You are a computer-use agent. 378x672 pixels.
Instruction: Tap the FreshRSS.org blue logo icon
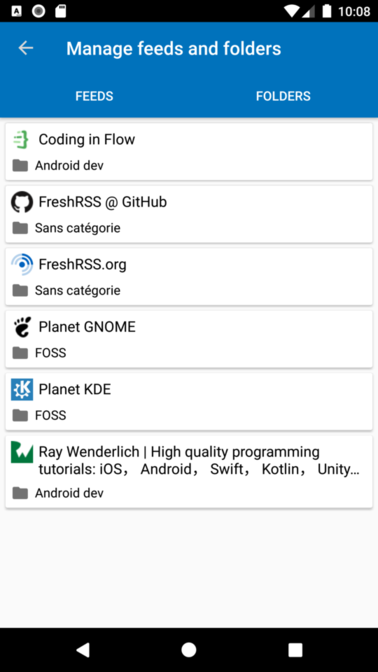coord(21,264)
